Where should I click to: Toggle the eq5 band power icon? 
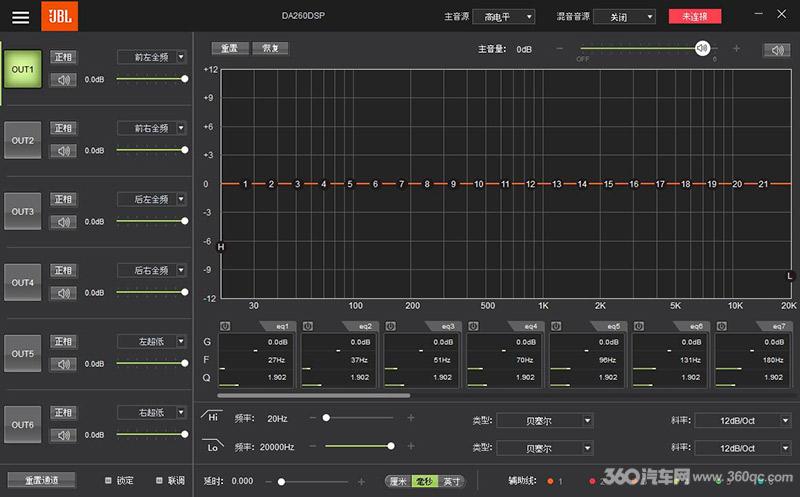coord(556,326)
